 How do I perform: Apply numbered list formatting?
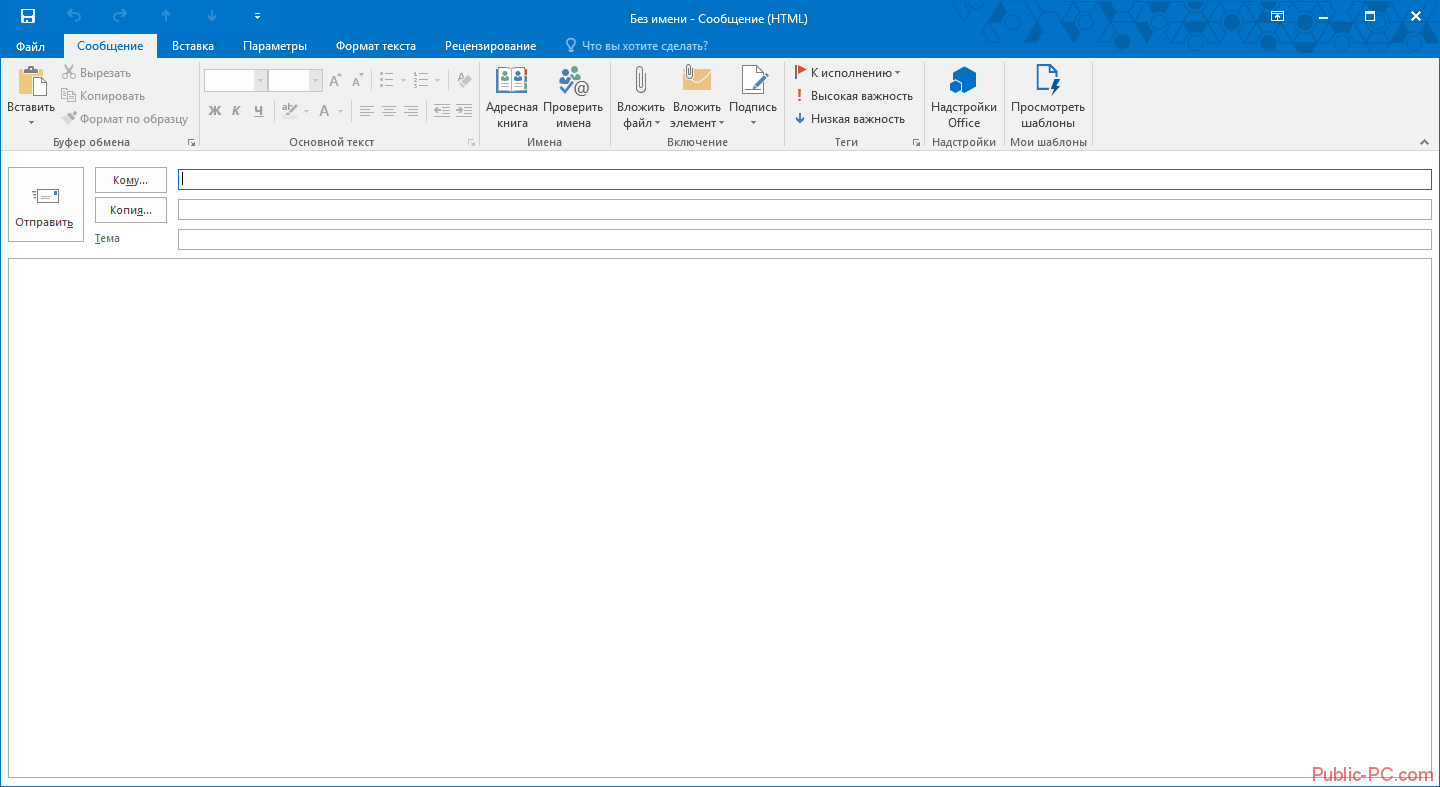pyautogui.click(x=421, y=81)
